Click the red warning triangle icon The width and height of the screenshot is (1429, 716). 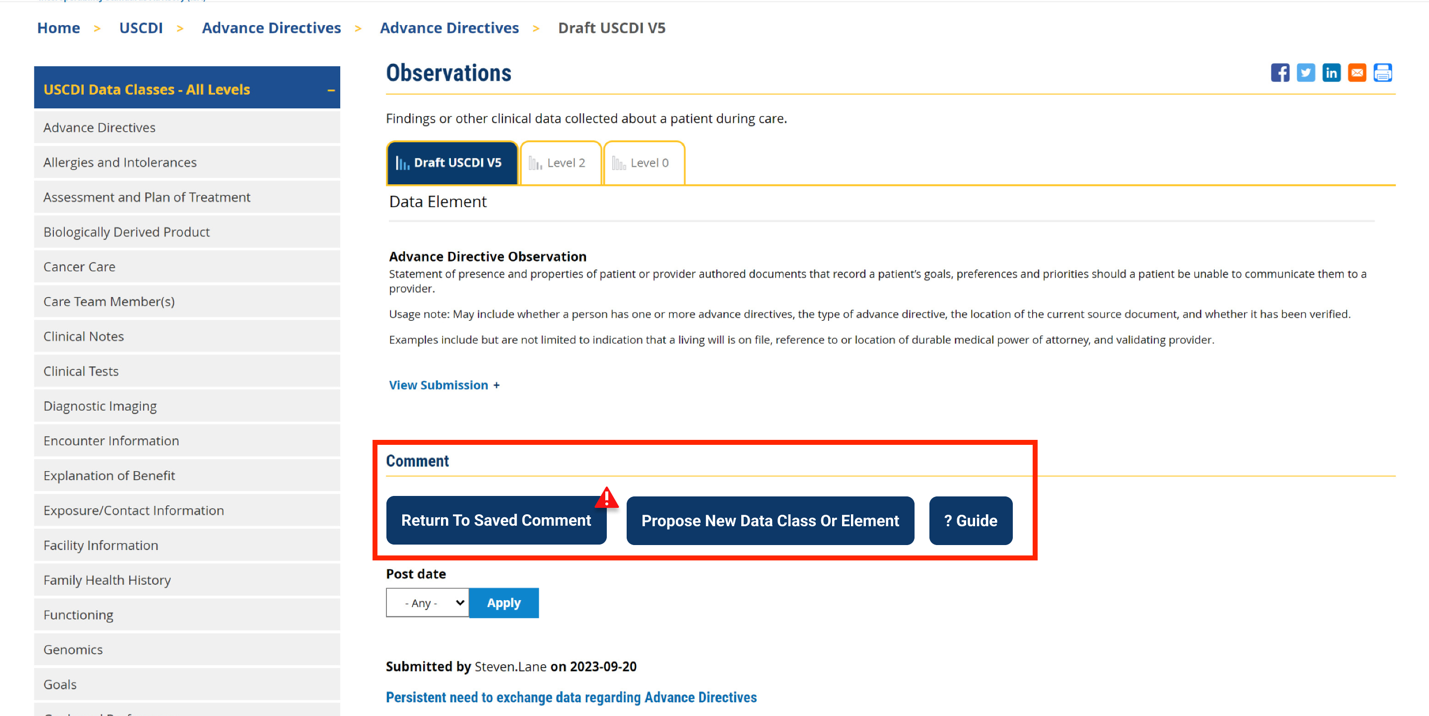click(606, 497)
